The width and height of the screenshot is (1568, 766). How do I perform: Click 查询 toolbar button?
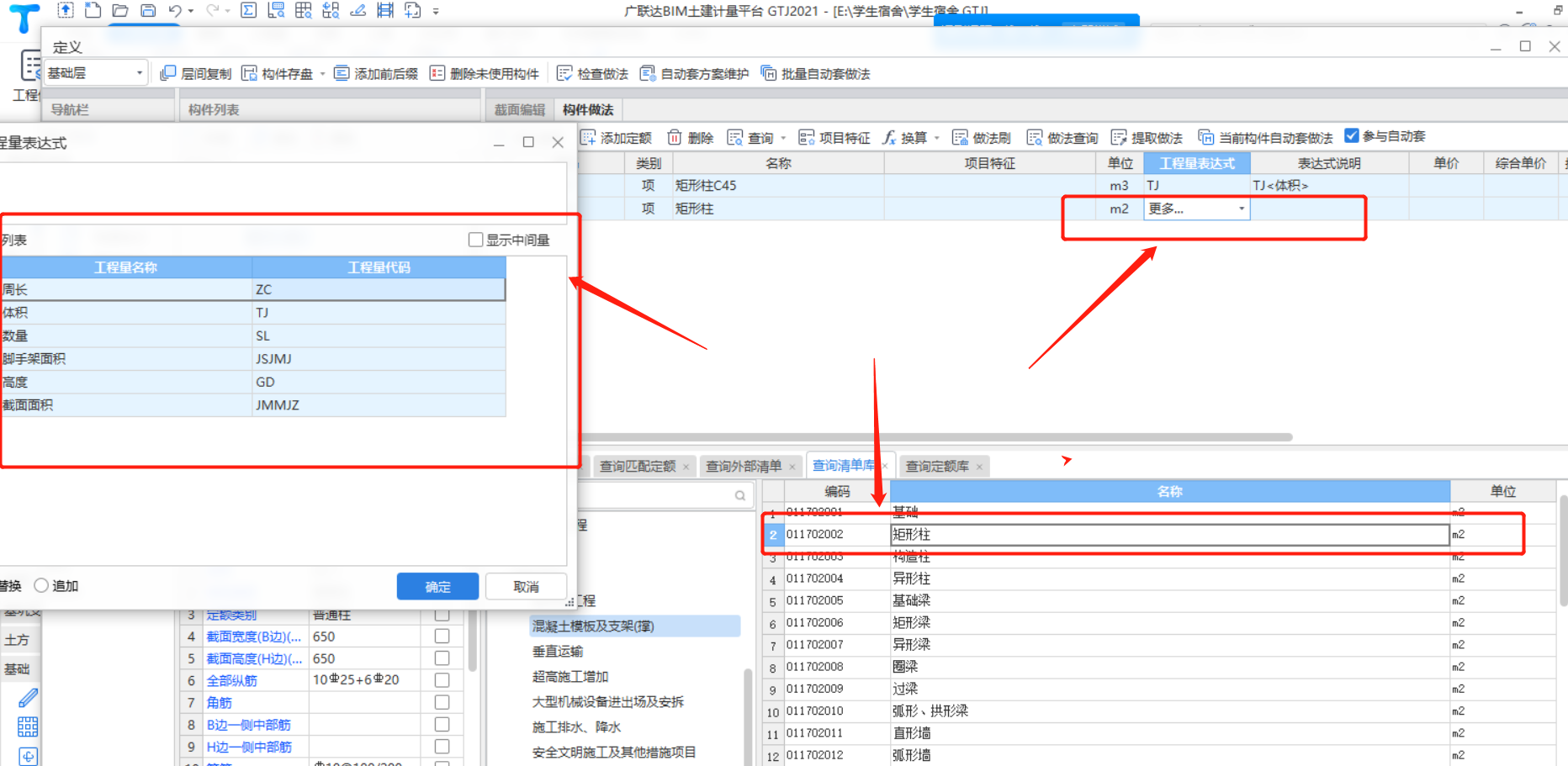pos(750,137)
